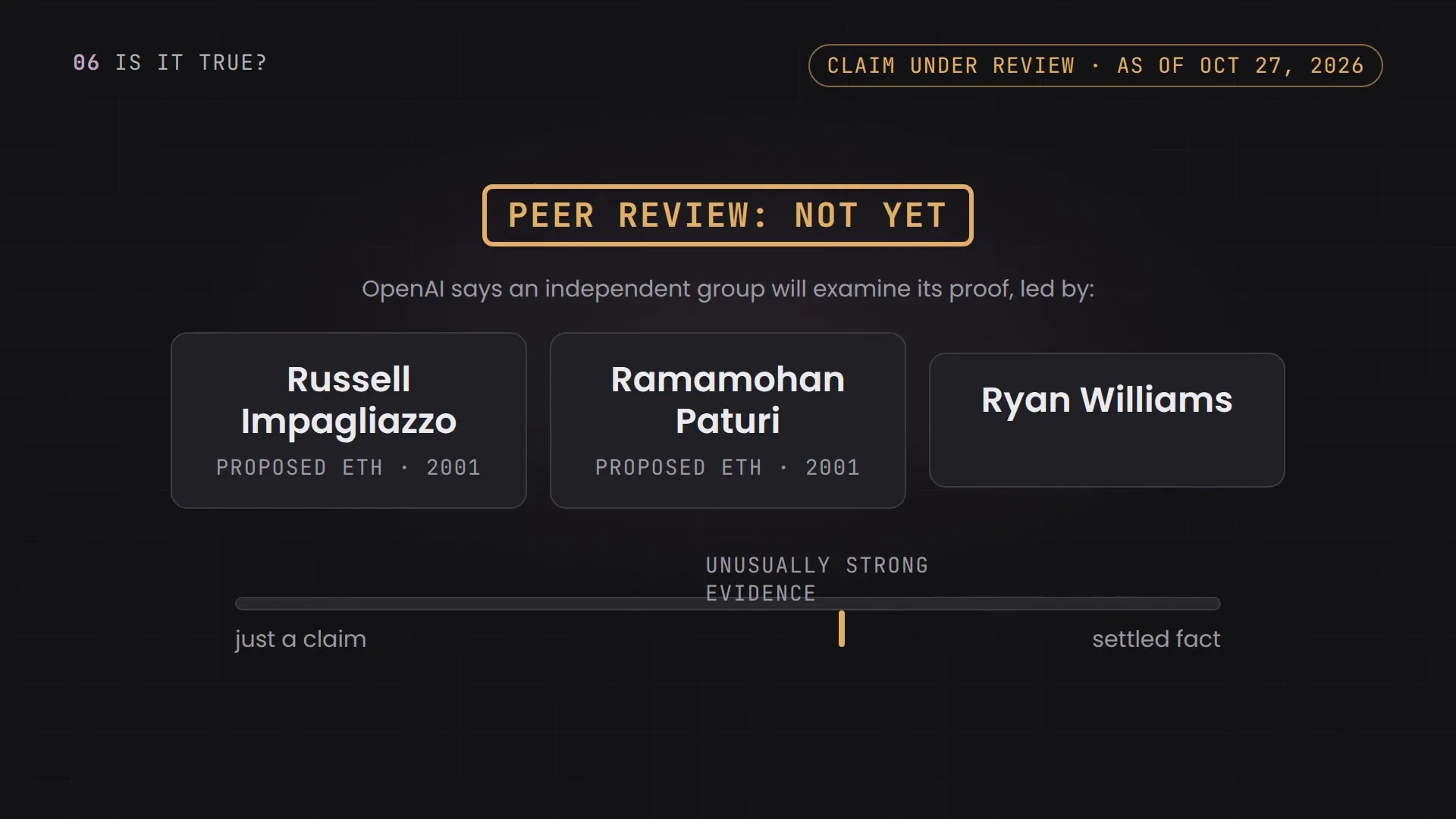Click the OpenAI independent group subtitle text

(x=728, y=289)
